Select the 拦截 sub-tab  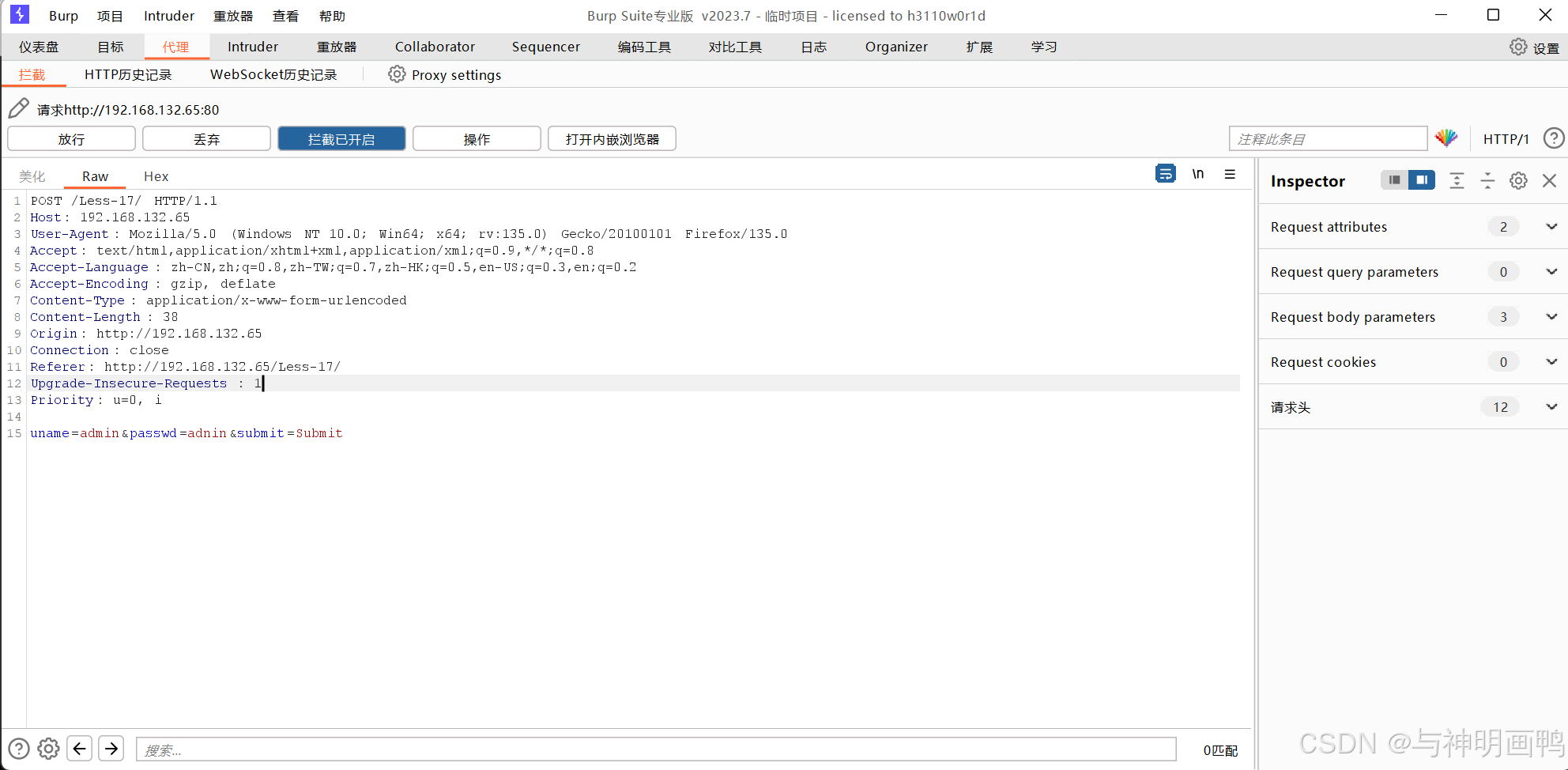[32, 74]
